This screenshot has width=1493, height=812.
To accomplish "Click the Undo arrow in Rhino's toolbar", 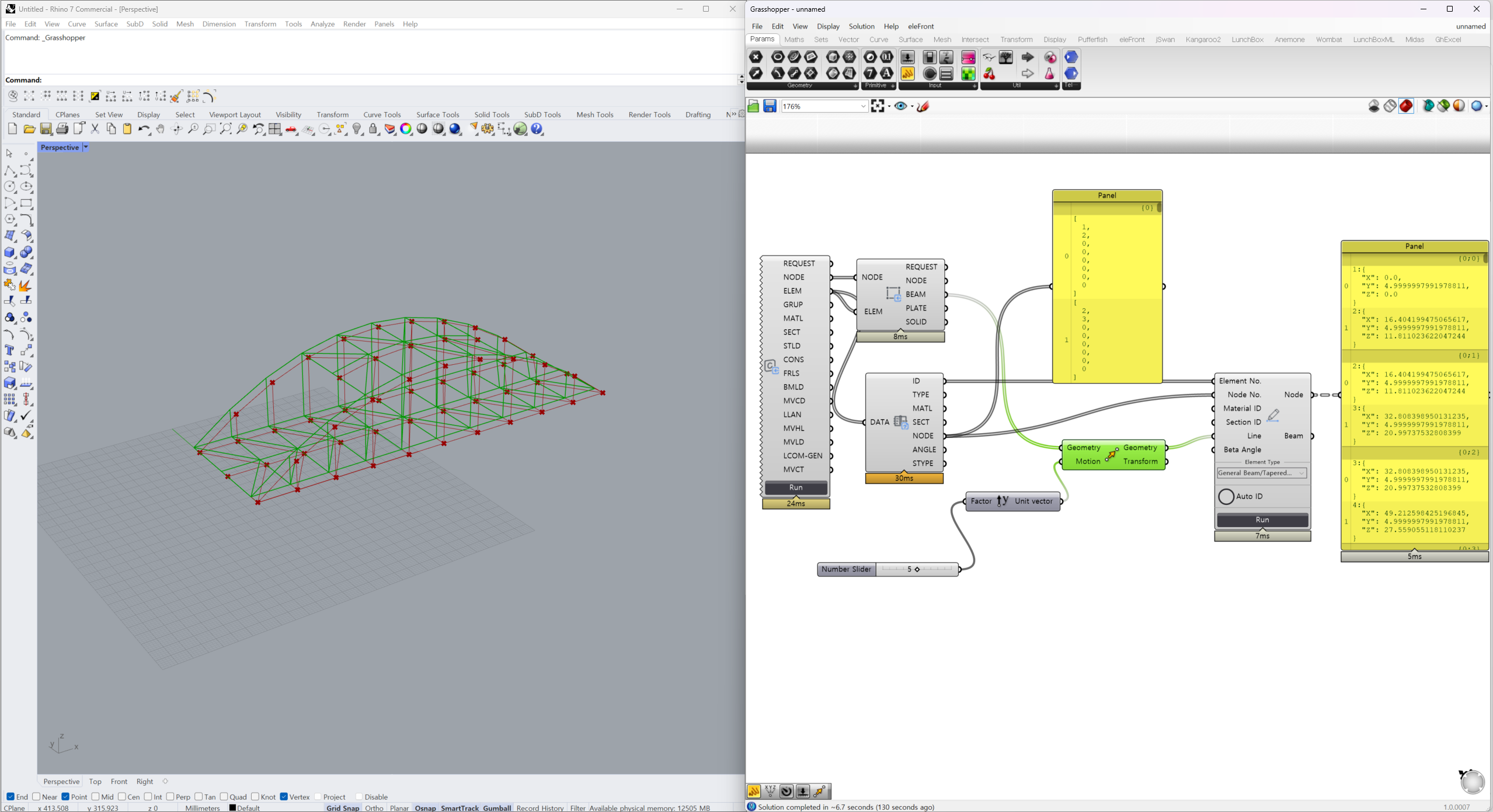I will (144, 129).
